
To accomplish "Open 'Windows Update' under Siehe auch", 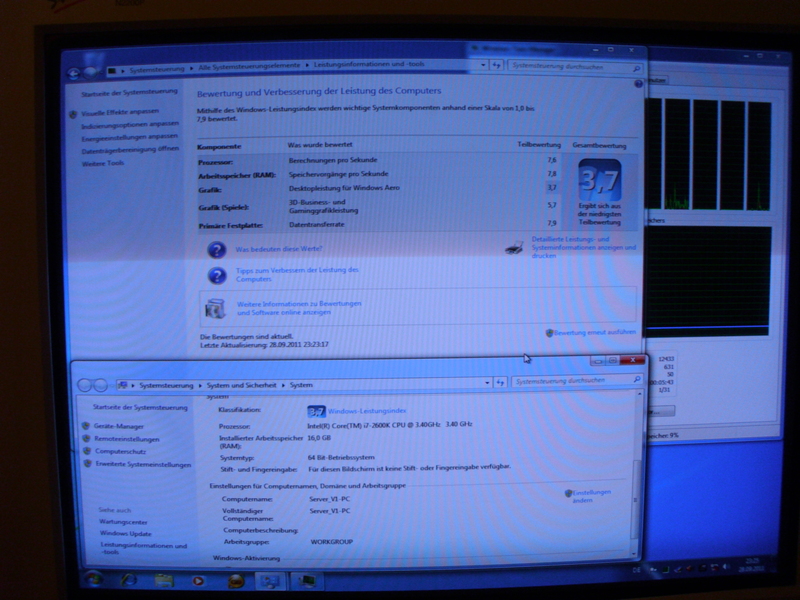I will [126, 534].
